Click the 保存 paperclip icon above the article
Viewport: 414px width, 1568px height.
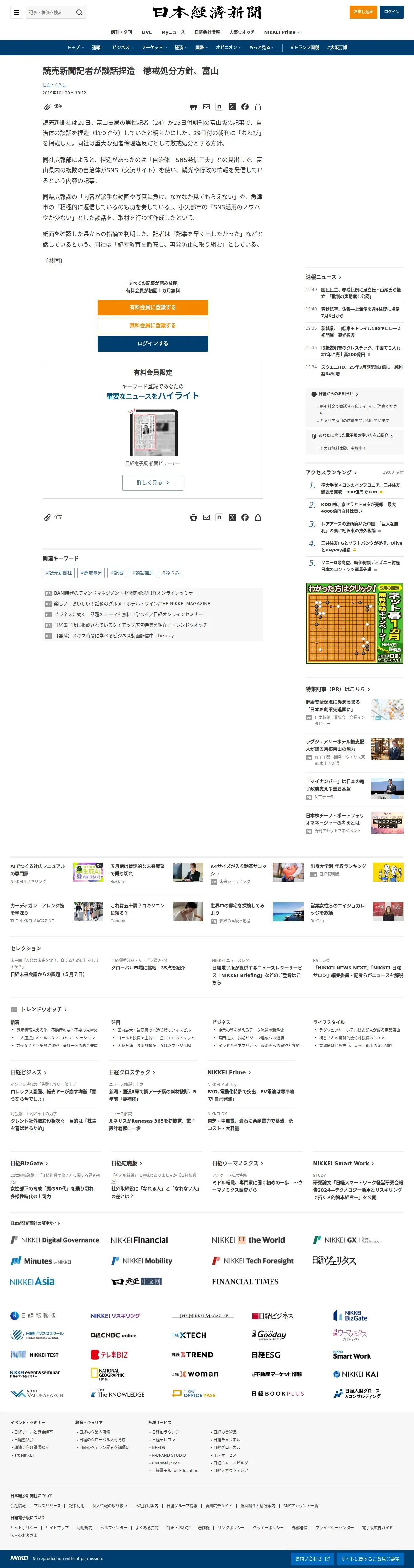(47, 106)
